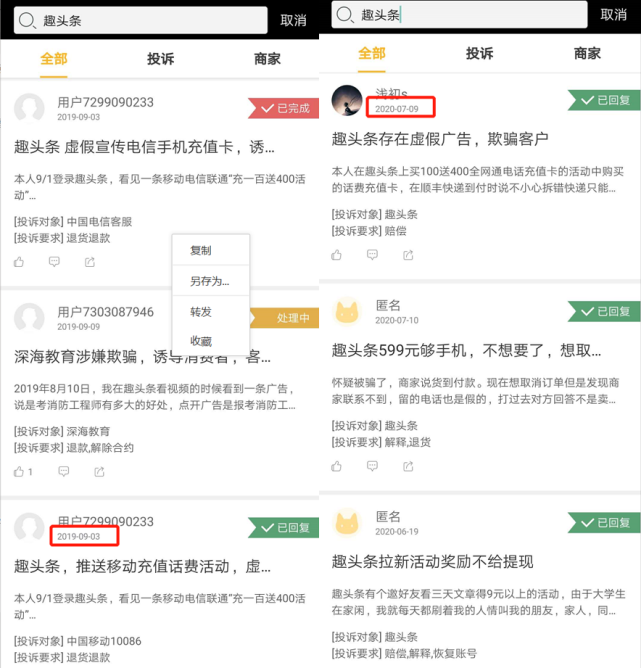The height and width of the screenshot is (668, 641).
Task: Click the 处理中 status badge
Action: 285,318
